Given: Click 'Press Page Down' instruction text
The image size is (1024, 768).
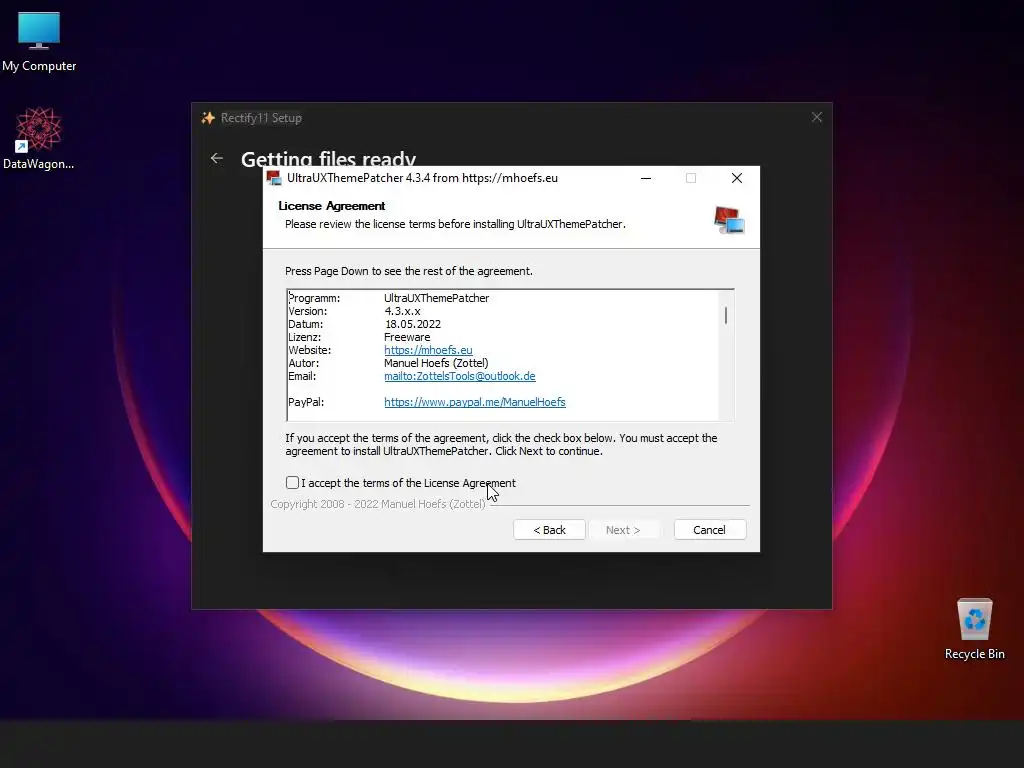Looking at the screenshot, I should pos(409,271).
